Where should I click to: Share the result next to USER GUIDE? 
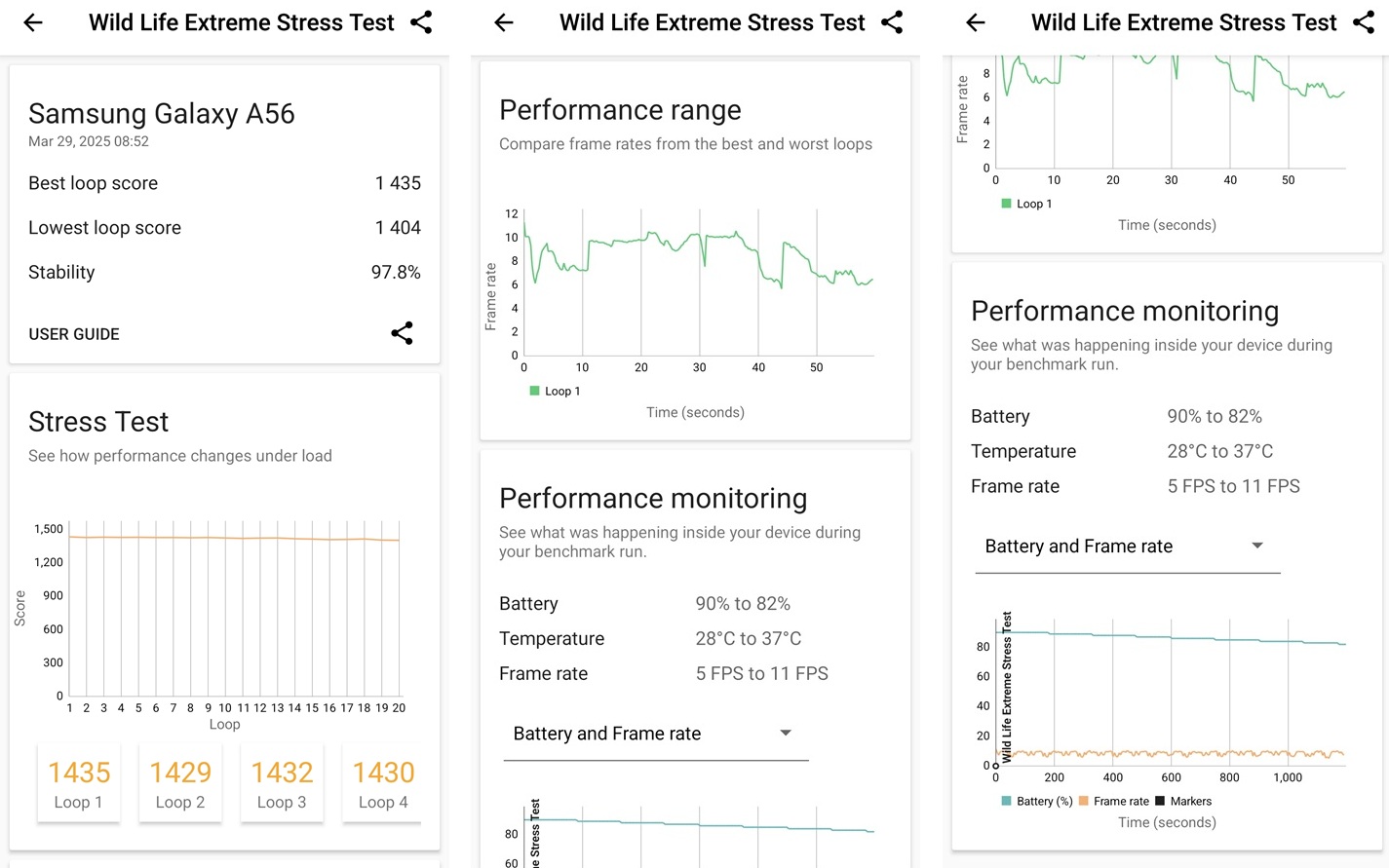(402, 333)
